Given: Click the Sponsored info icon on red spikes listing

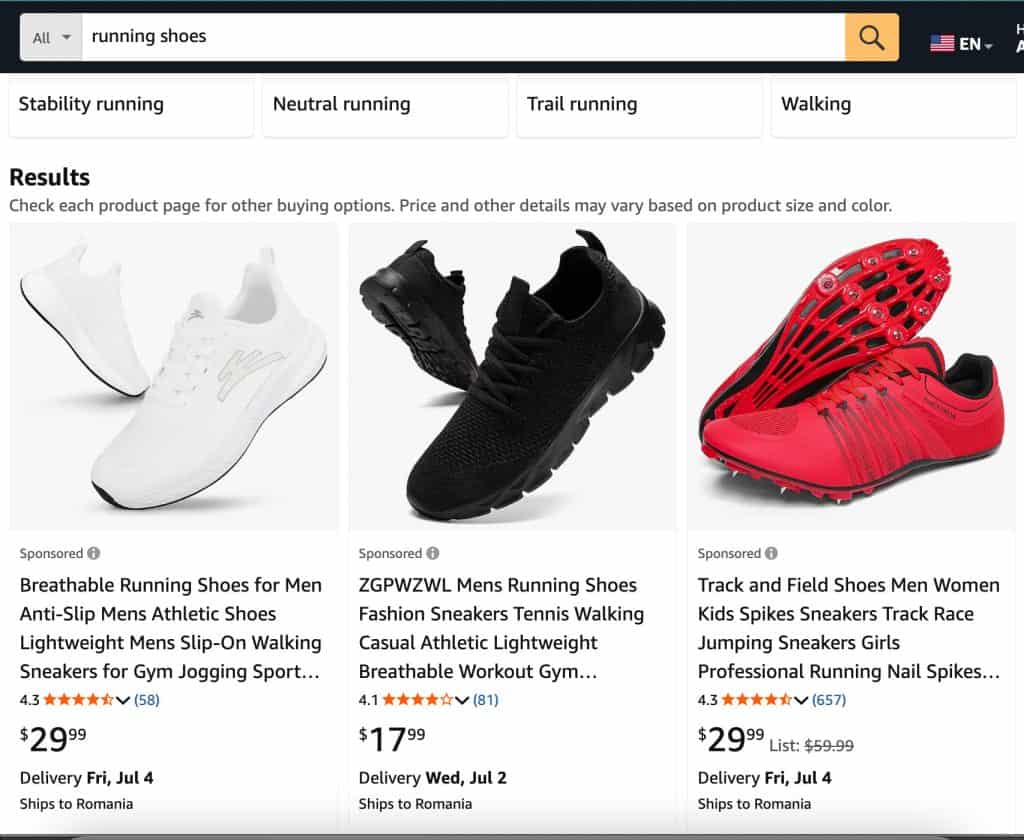Looking at the screenshot, I should 771,553.
